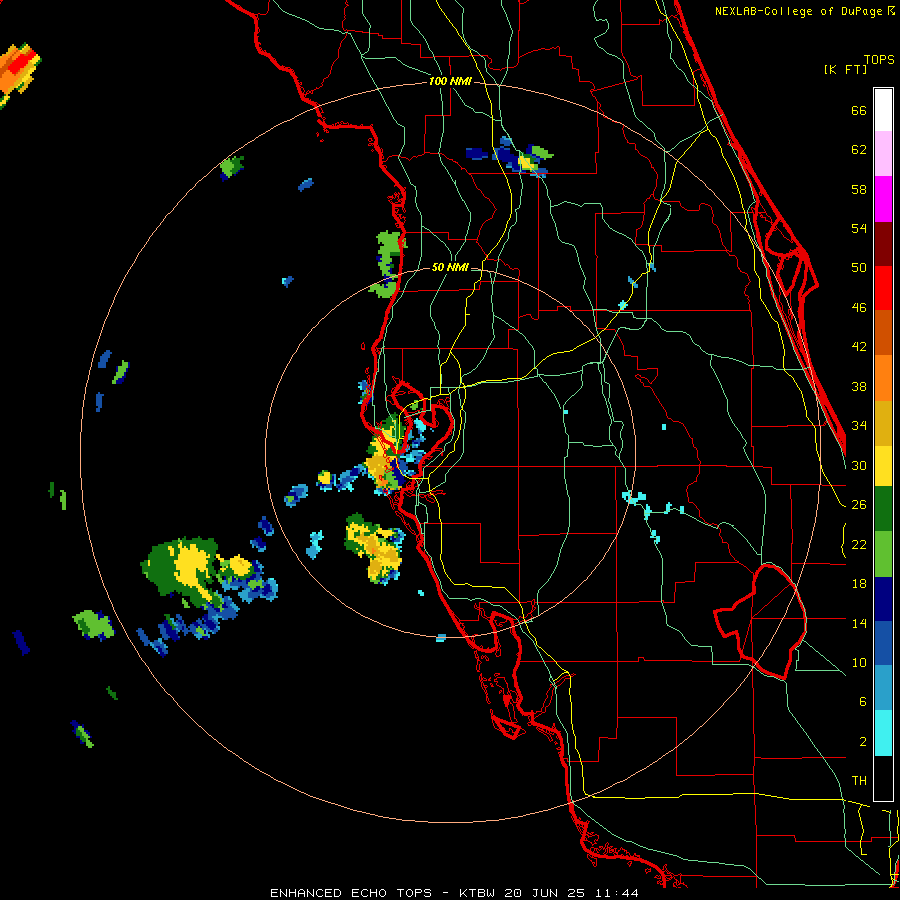Select the TOPS legend title
900x900 pixels.
pos(879,60)
